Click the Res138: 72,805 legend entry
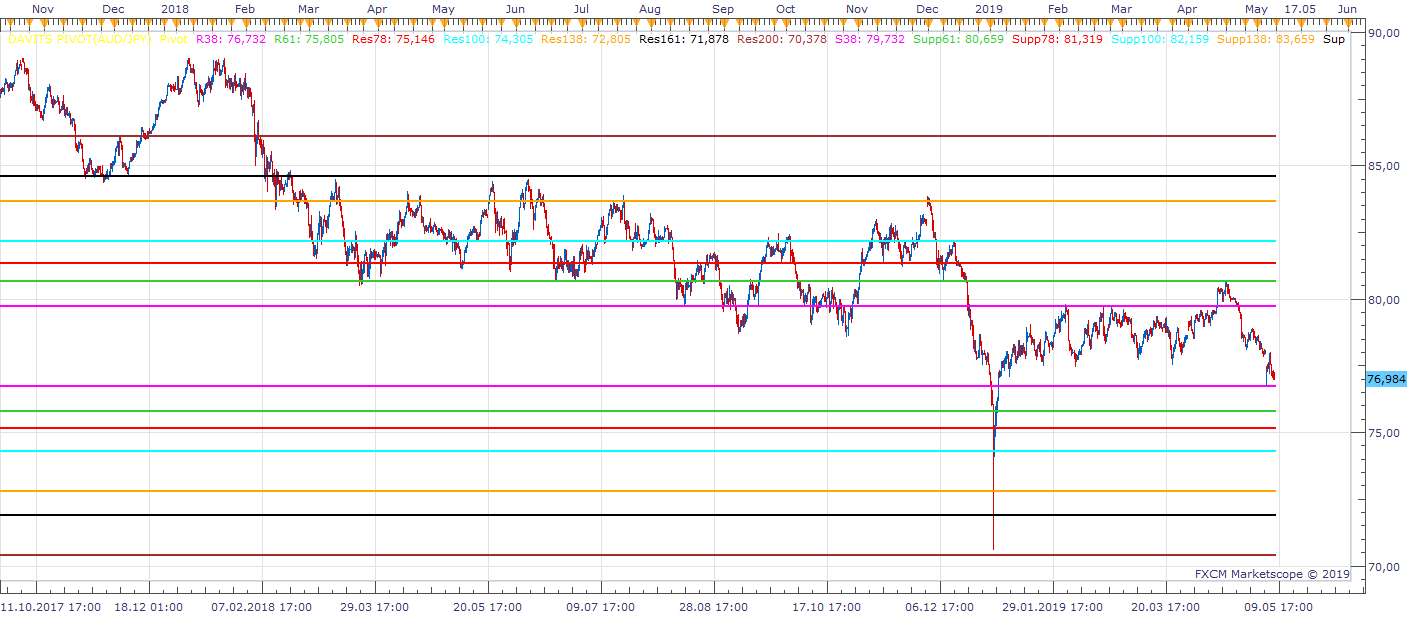Viewport: 1423px width, 619px height. point(586,40)
